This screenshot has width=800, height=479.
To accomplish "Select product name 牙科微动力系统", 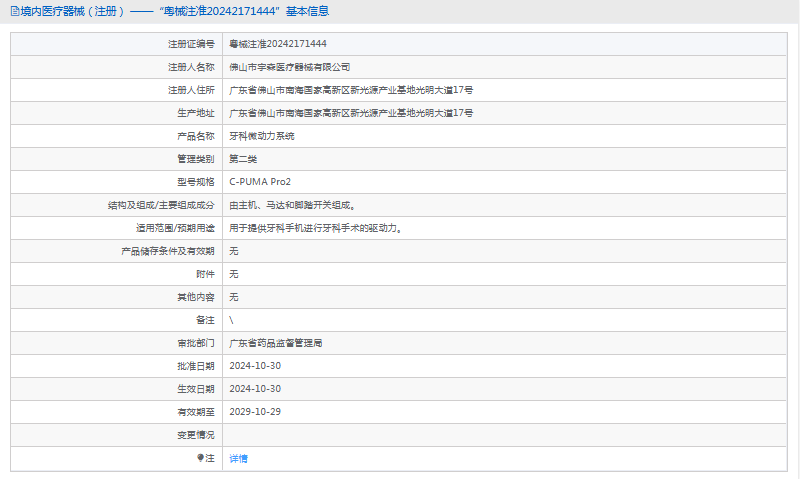I will [262, 136].
